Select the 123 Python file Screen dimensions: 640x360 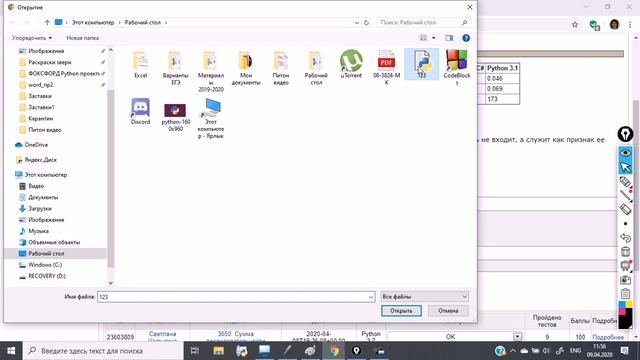[x=422, y=64]
